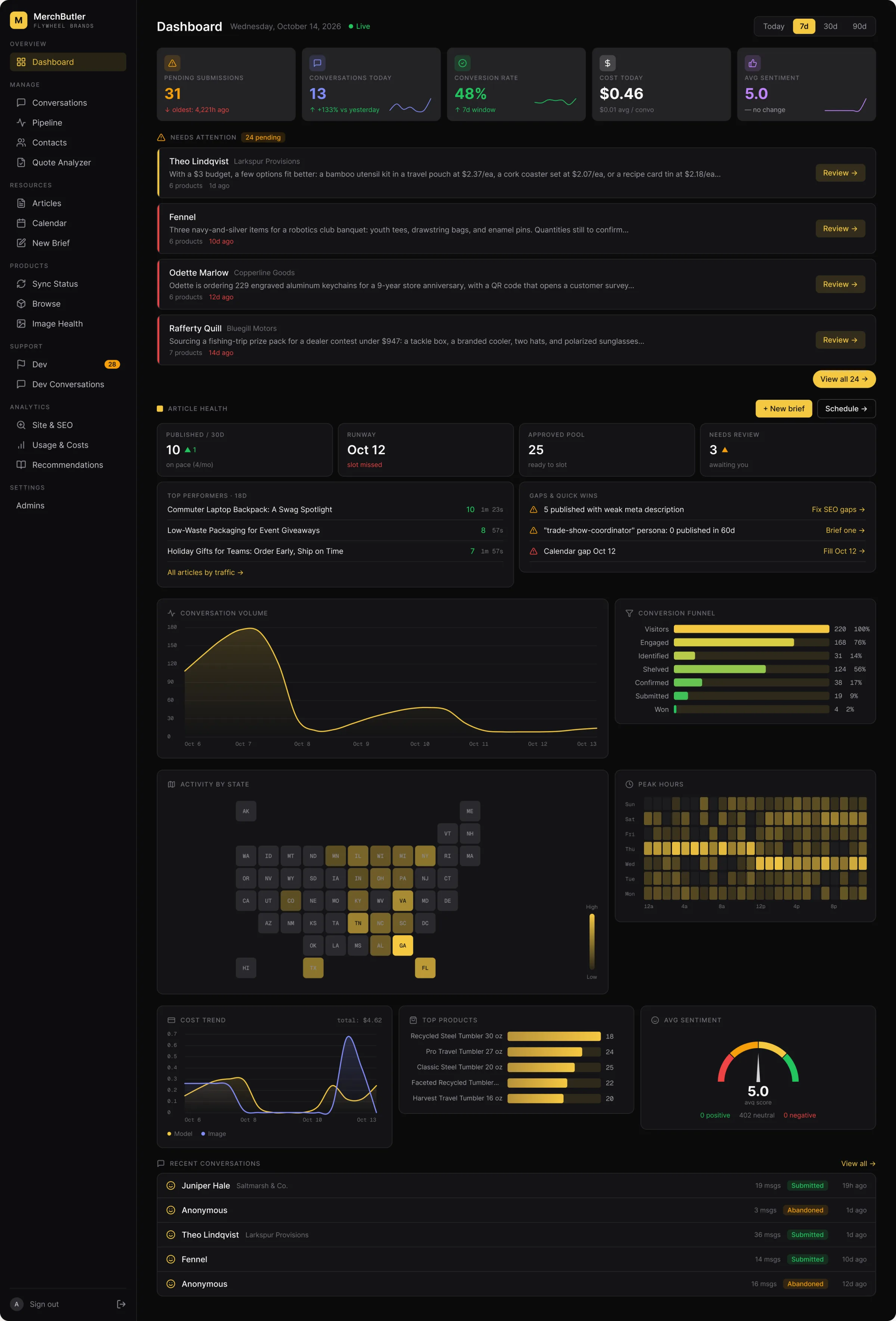Open the Calendar icon in sidebar

[x=21, y=223]
